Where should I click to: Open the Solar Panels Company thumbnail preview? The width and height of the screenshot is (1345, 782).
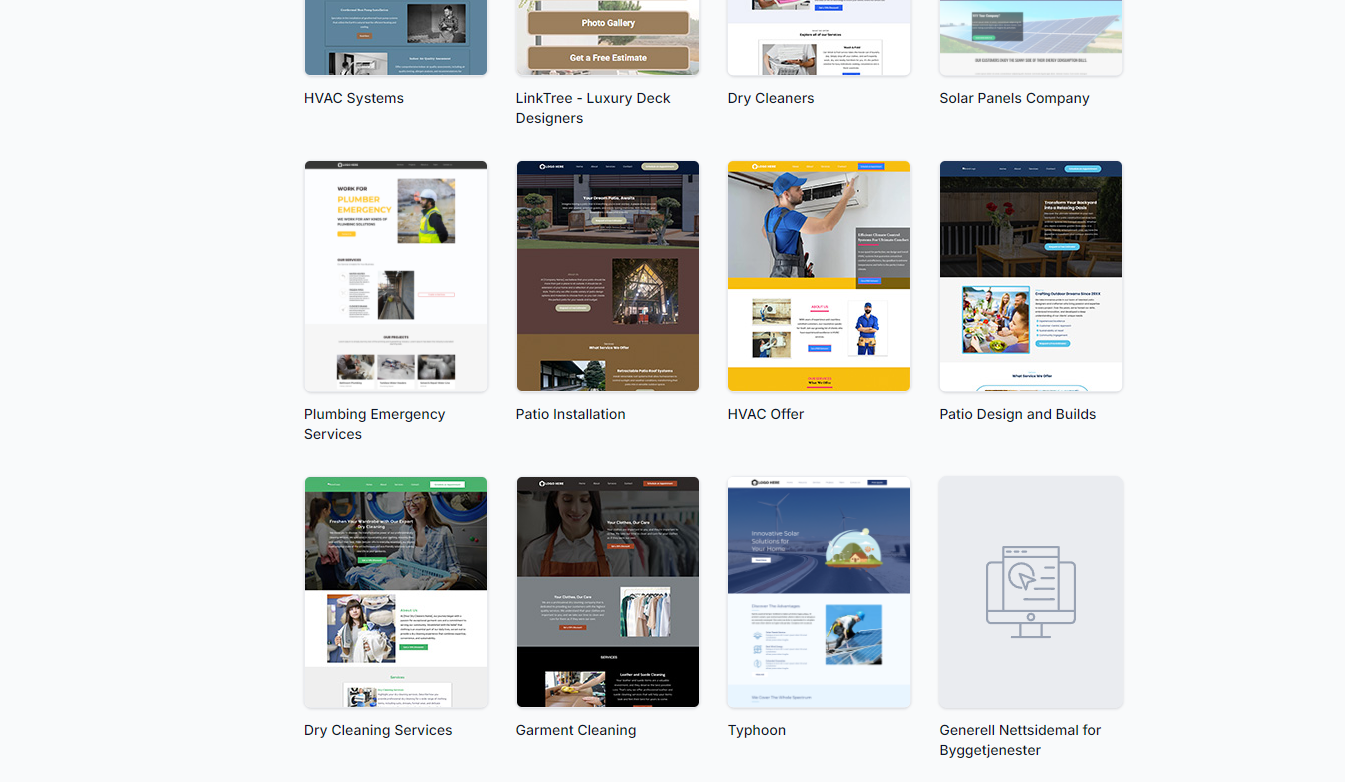point(1030,37)
